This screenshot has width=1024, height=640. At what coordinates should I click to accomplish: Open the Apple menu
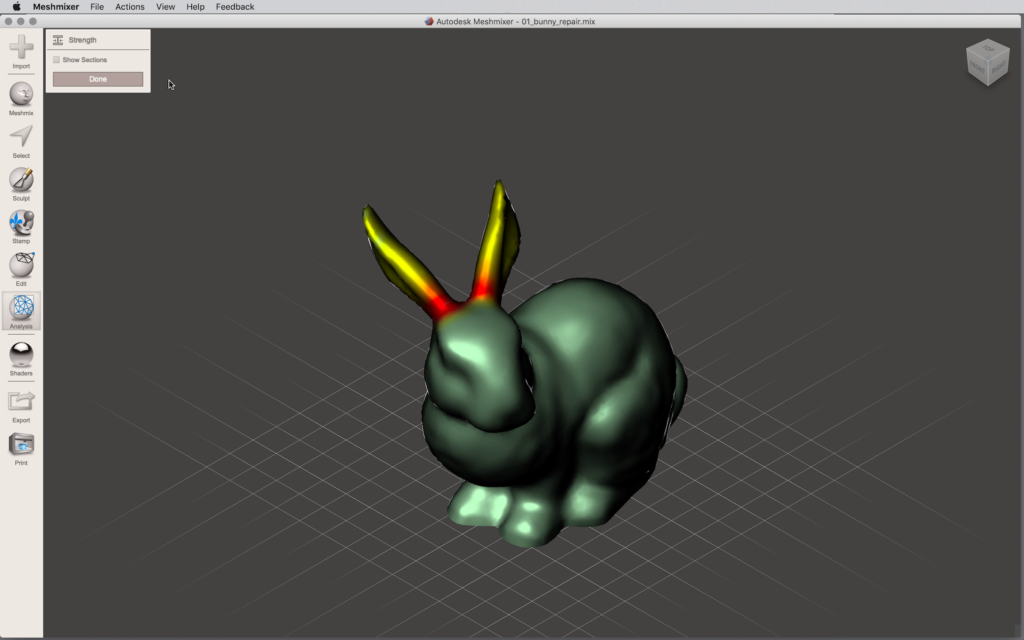click(x=16, y=7)
